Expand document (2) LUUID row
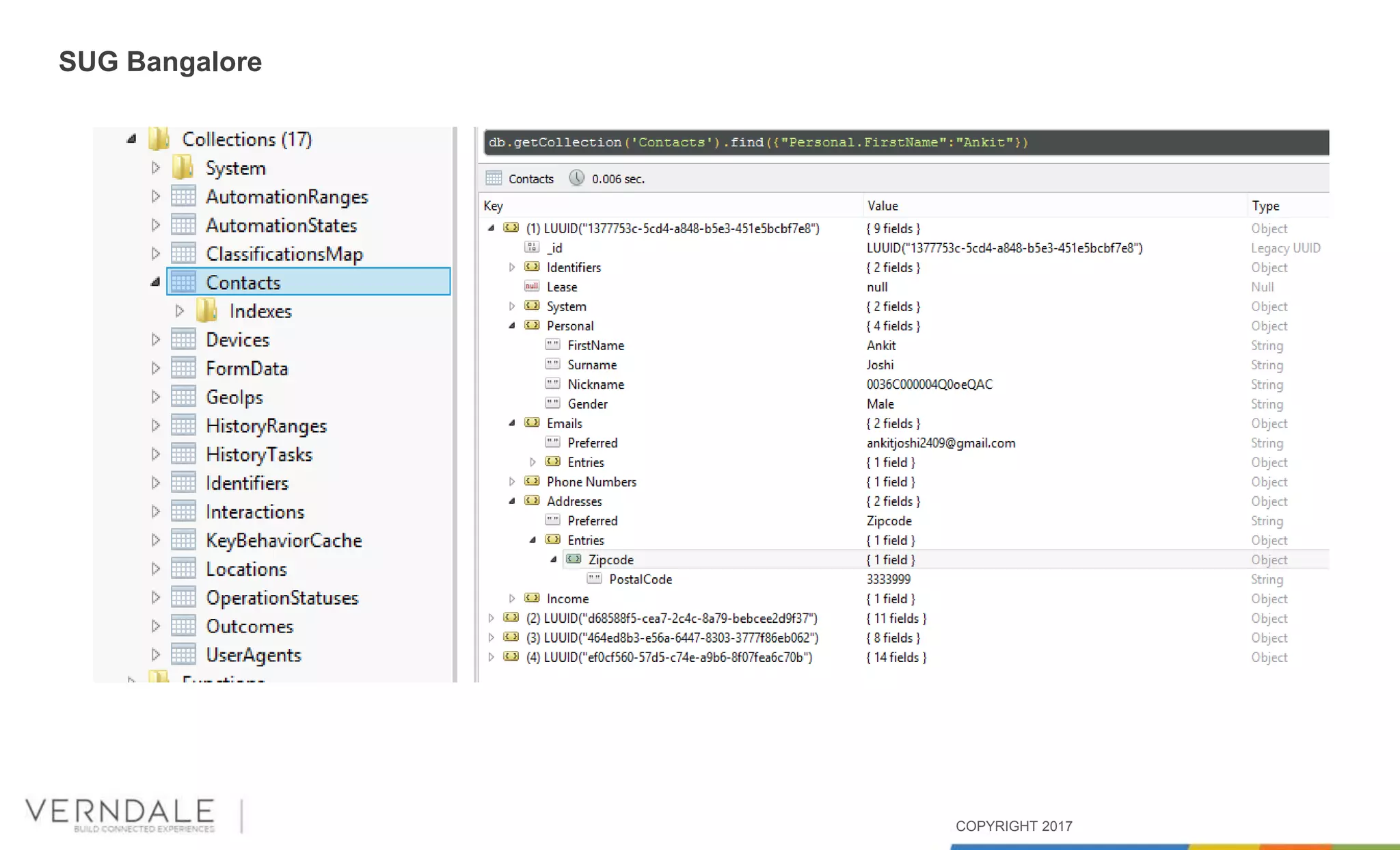1400x850 pixels. coord(491,618)
